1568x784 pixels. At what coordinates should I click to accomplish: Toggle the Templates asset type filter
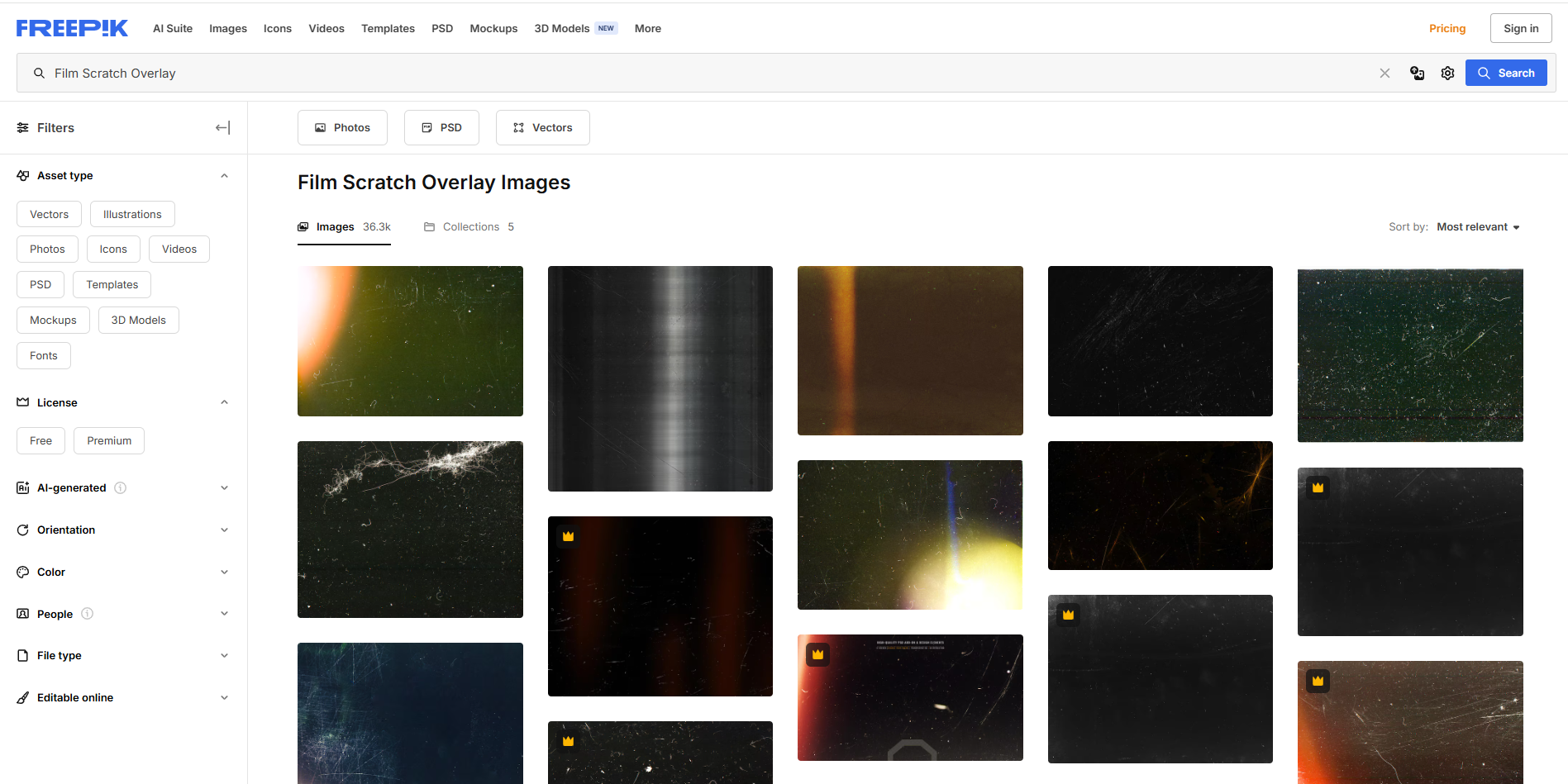[112, 285]
